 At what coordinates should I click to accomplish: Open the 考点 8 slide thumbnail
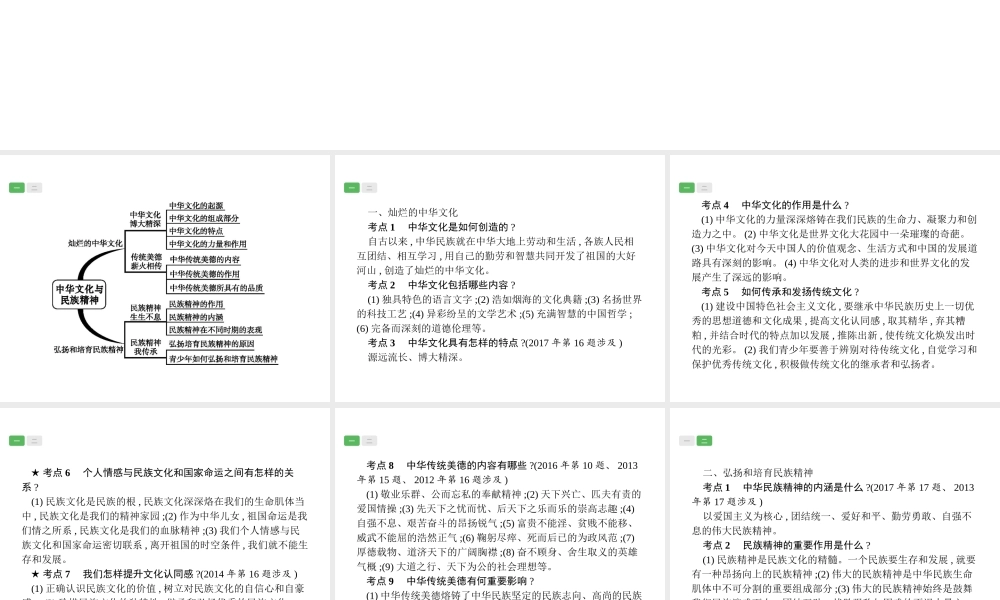[x=500, y=504]
